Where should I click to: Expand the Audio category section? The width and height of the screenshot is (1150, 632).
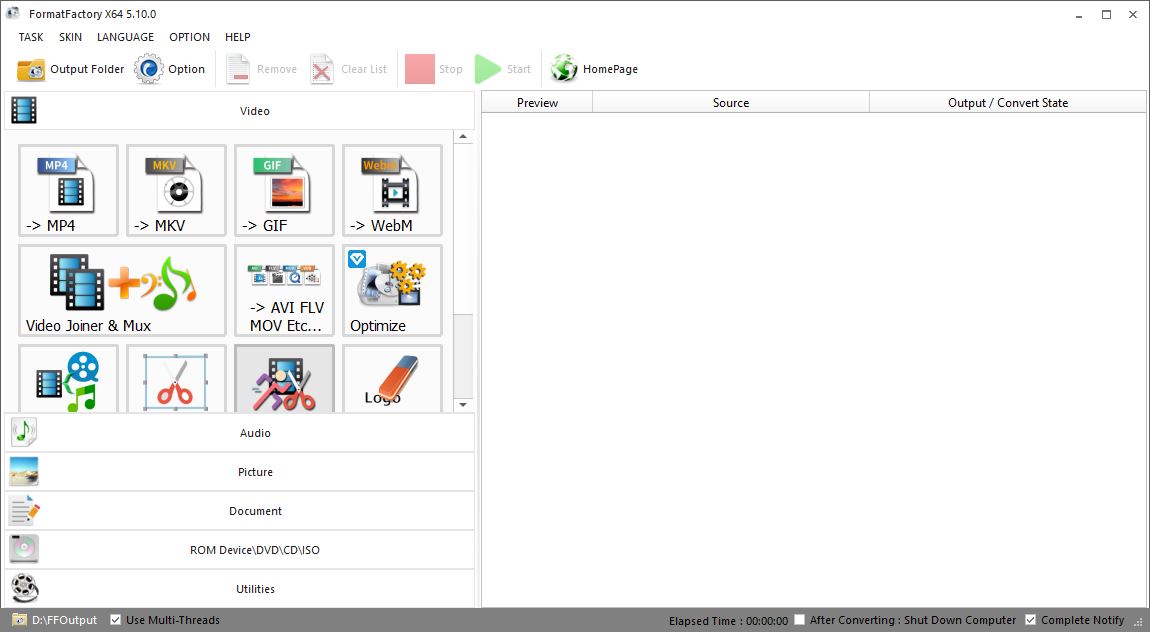coord(240,433)
